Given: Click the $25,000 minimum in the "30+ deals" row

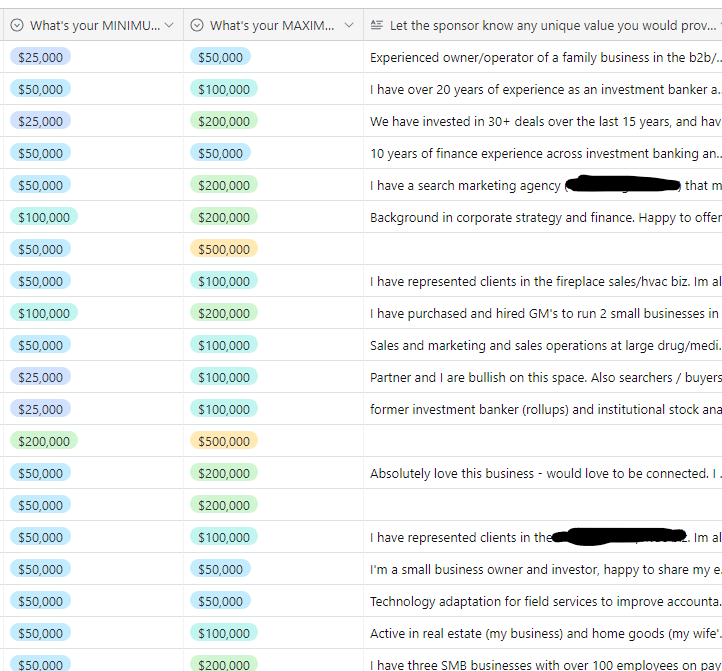Looking at the screenshot, I should (41, 121).
